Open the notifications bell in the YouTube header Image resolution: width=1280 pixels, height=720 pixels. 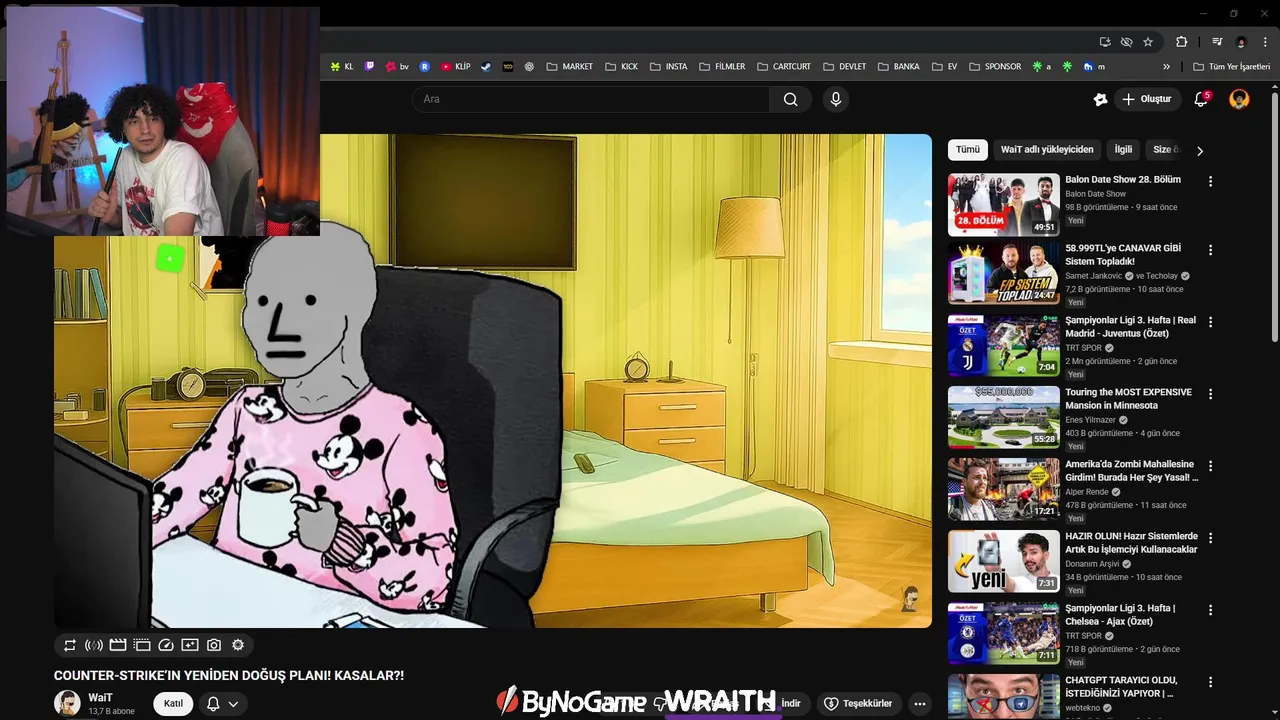click(1202, 99)
